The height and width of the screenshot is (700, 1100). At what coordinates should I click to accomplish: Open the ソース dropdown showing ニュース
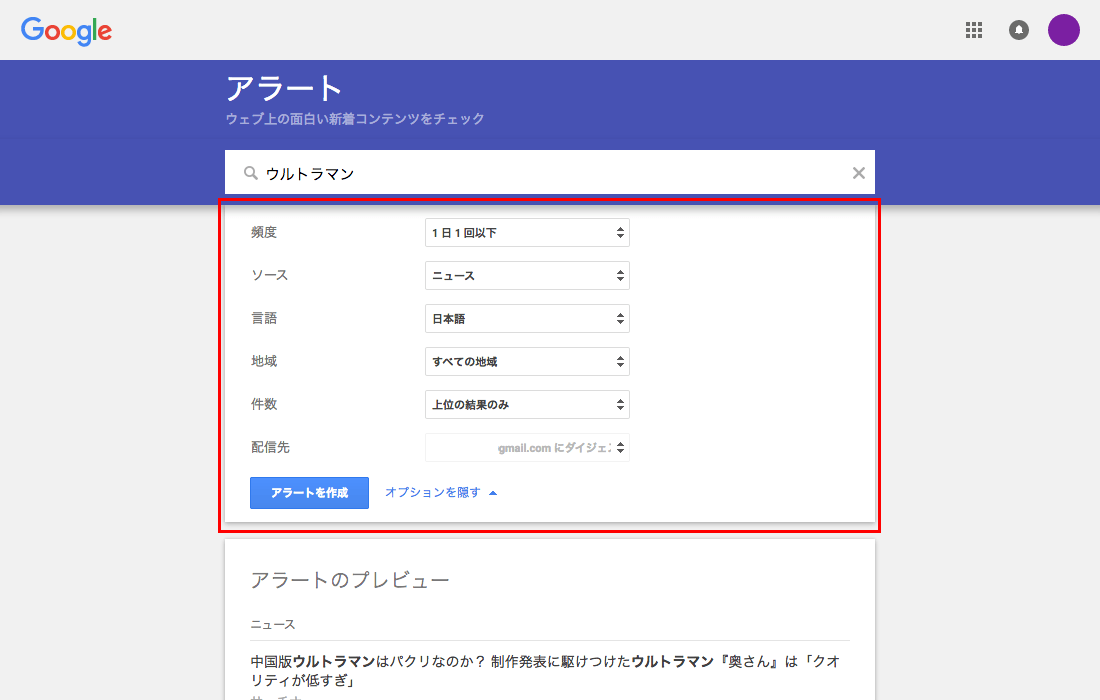tap(528, 276)
